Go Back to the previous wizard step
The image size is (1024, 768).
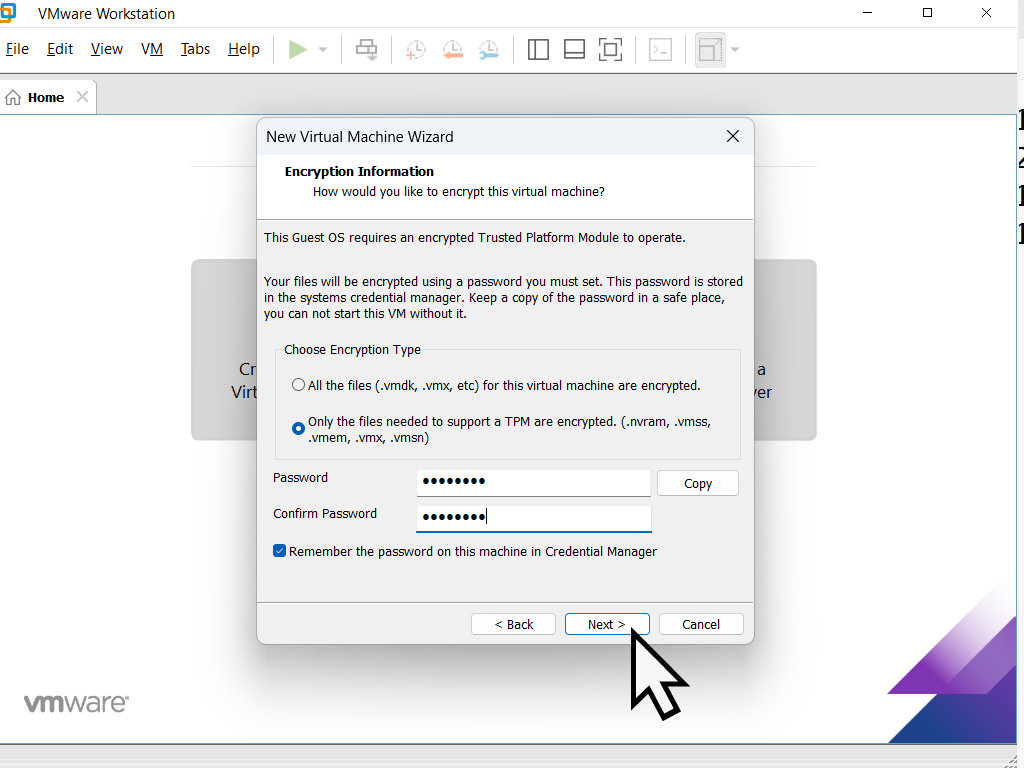point(513,624)
